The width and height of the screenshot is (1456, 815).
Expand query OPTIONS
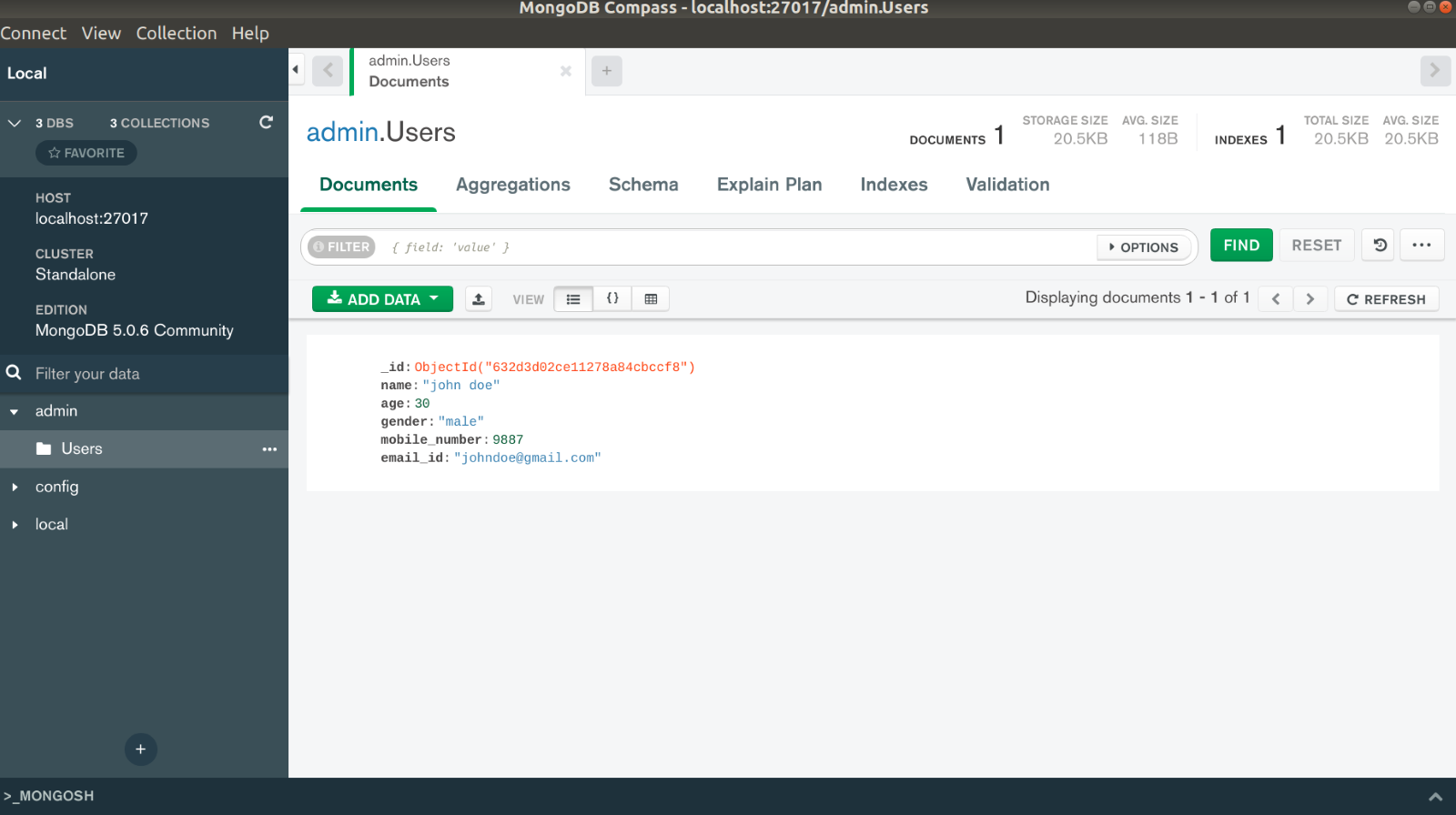[1144, 247]
